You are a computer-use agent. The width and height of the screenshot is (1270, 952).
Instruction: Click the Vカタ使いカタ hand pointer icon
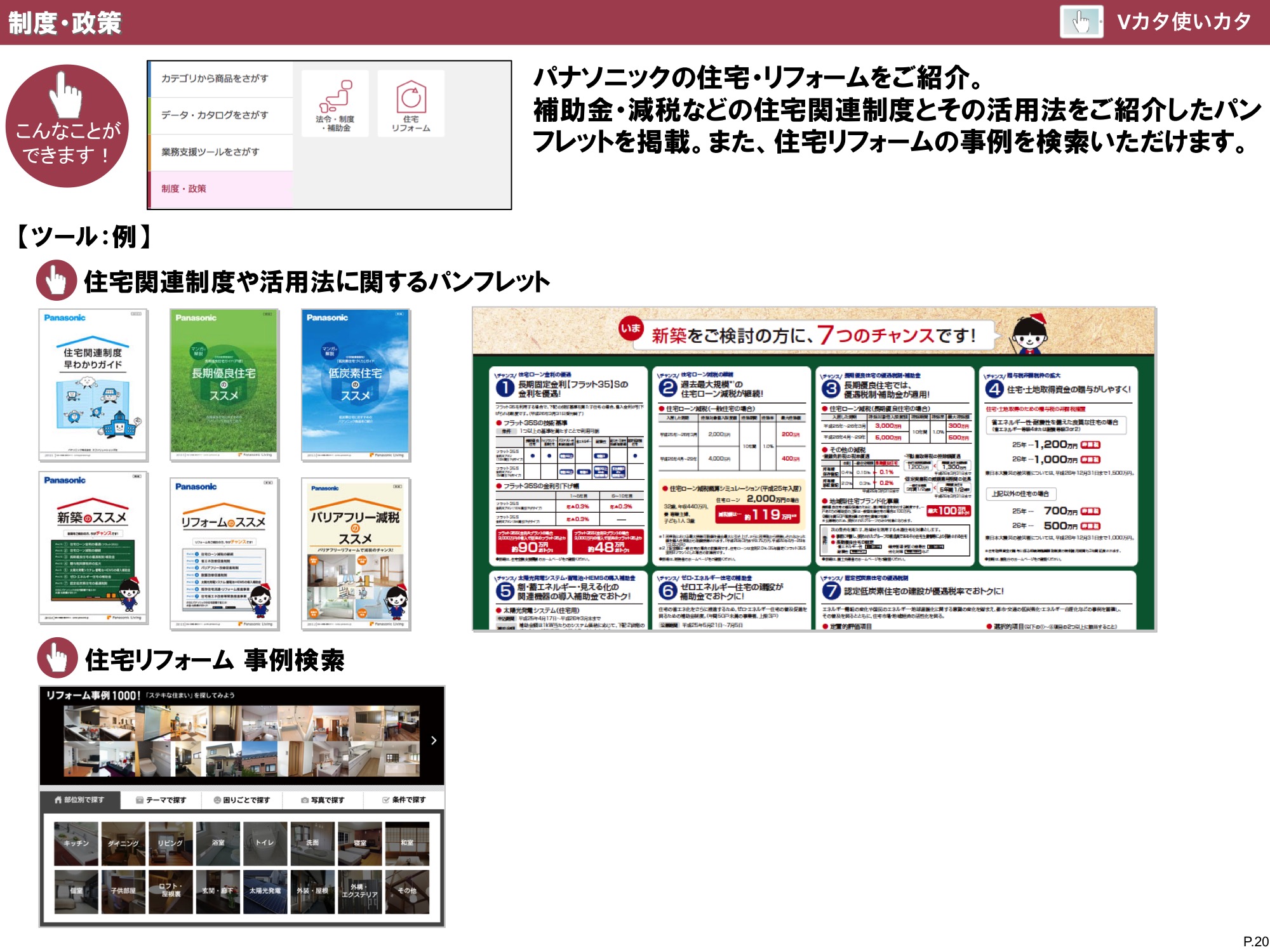1081,22
